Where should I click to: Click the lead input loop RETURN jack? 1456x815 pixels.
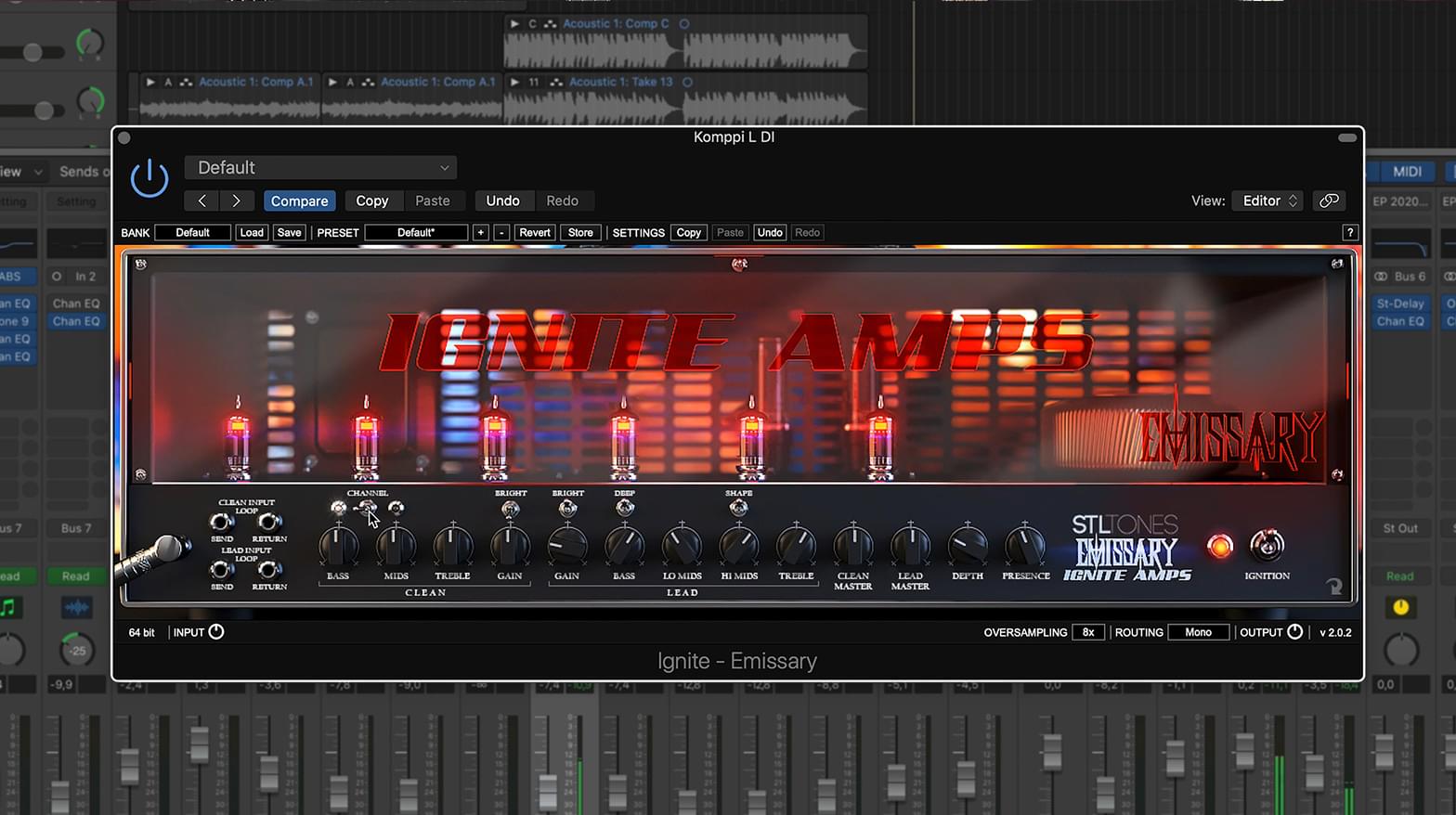(x=269, y=570)
